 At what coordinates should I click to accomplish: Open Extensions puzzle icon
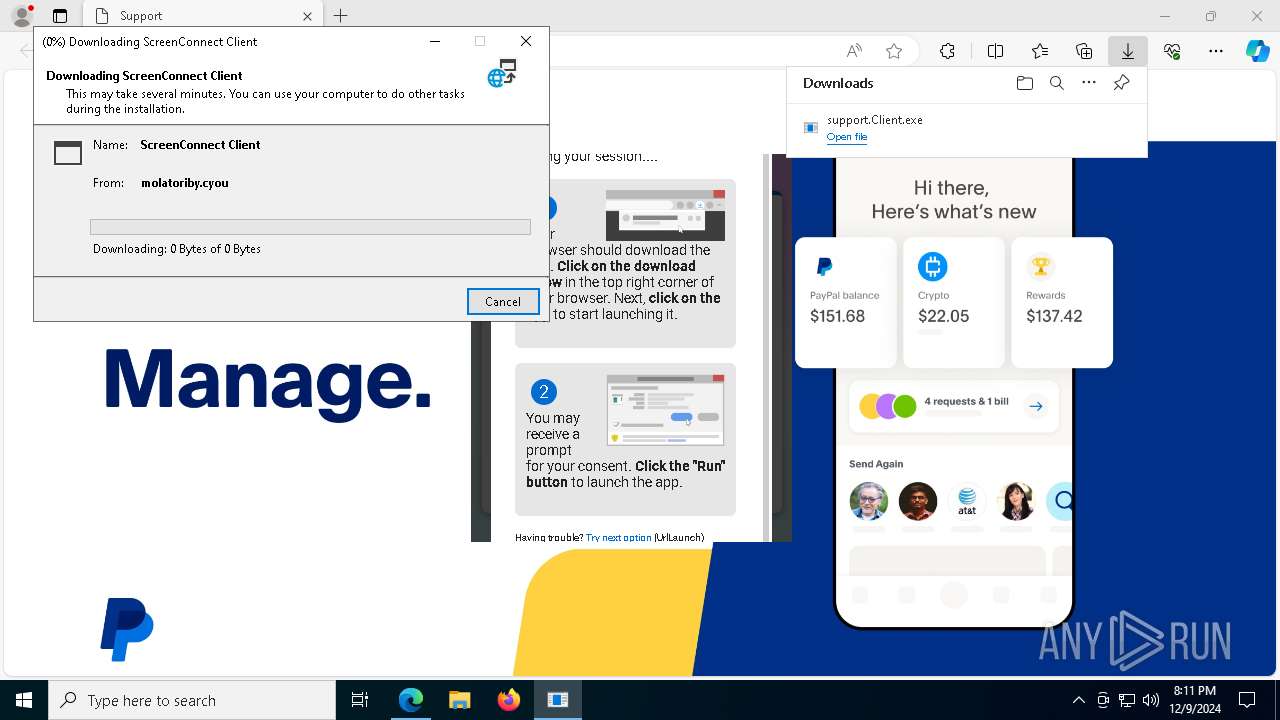(x=947, y=51)
